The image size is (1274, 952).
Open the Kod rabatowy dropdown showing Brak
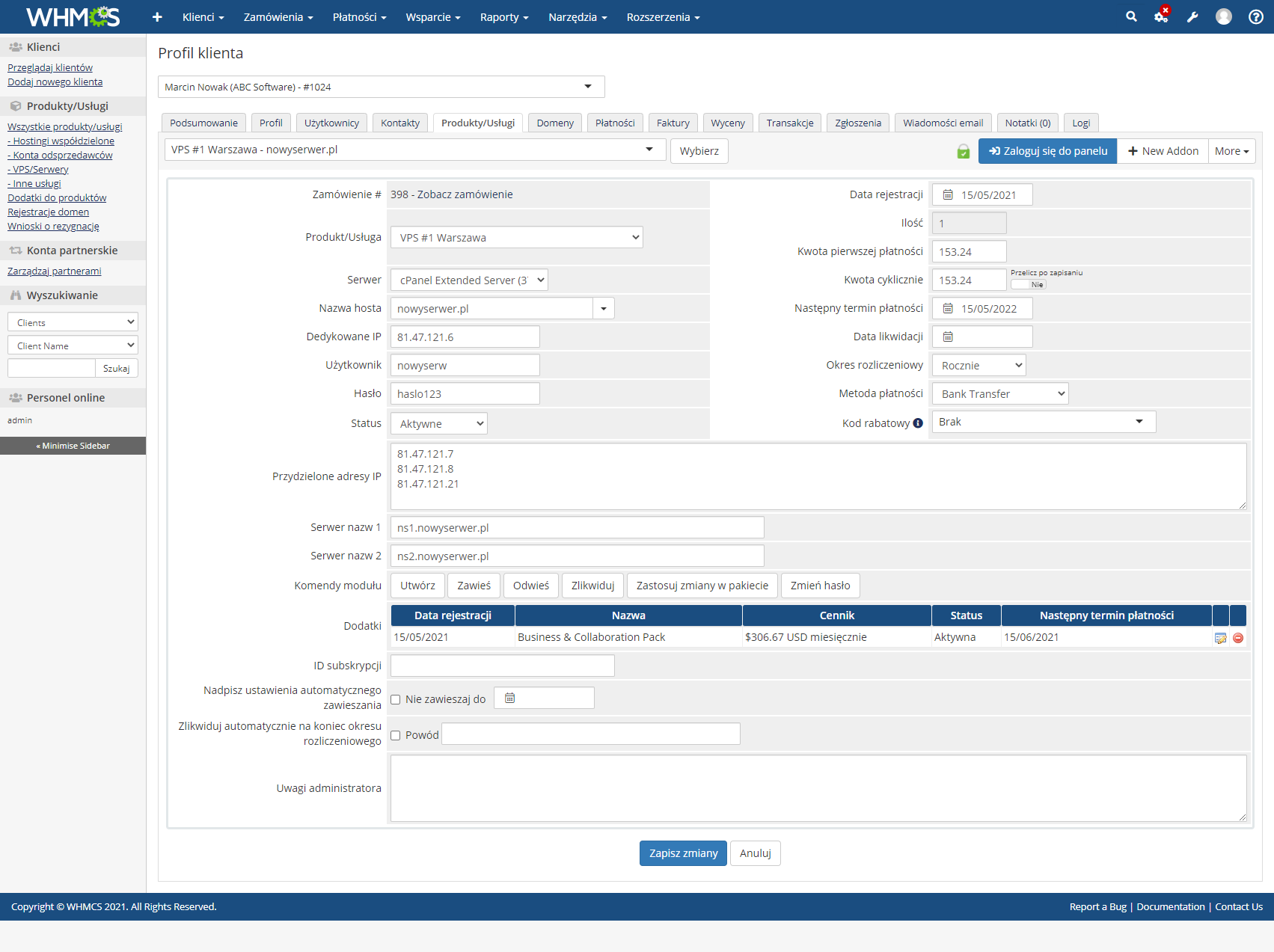(1043, 422)
